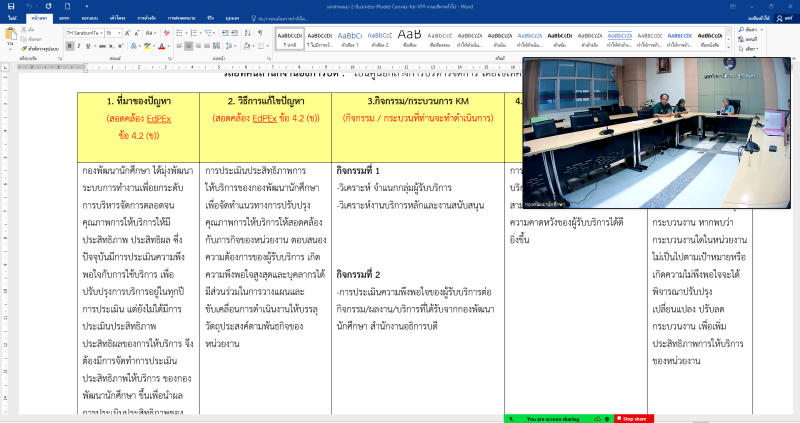Click the Show paragraph marks icon

tap(258, 33)
